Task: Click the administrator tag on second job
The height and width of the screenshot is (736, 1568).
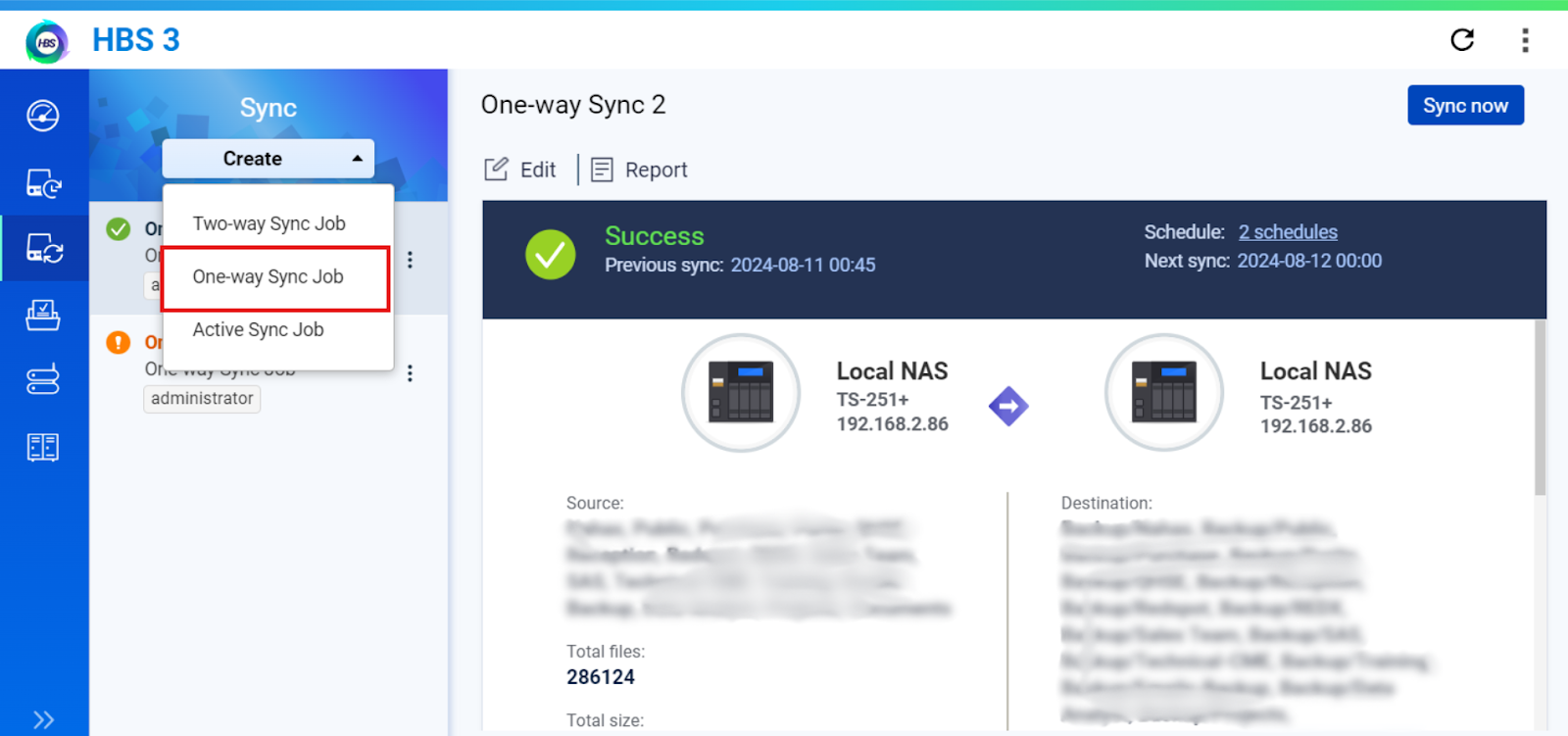Action: pos(202,398)
